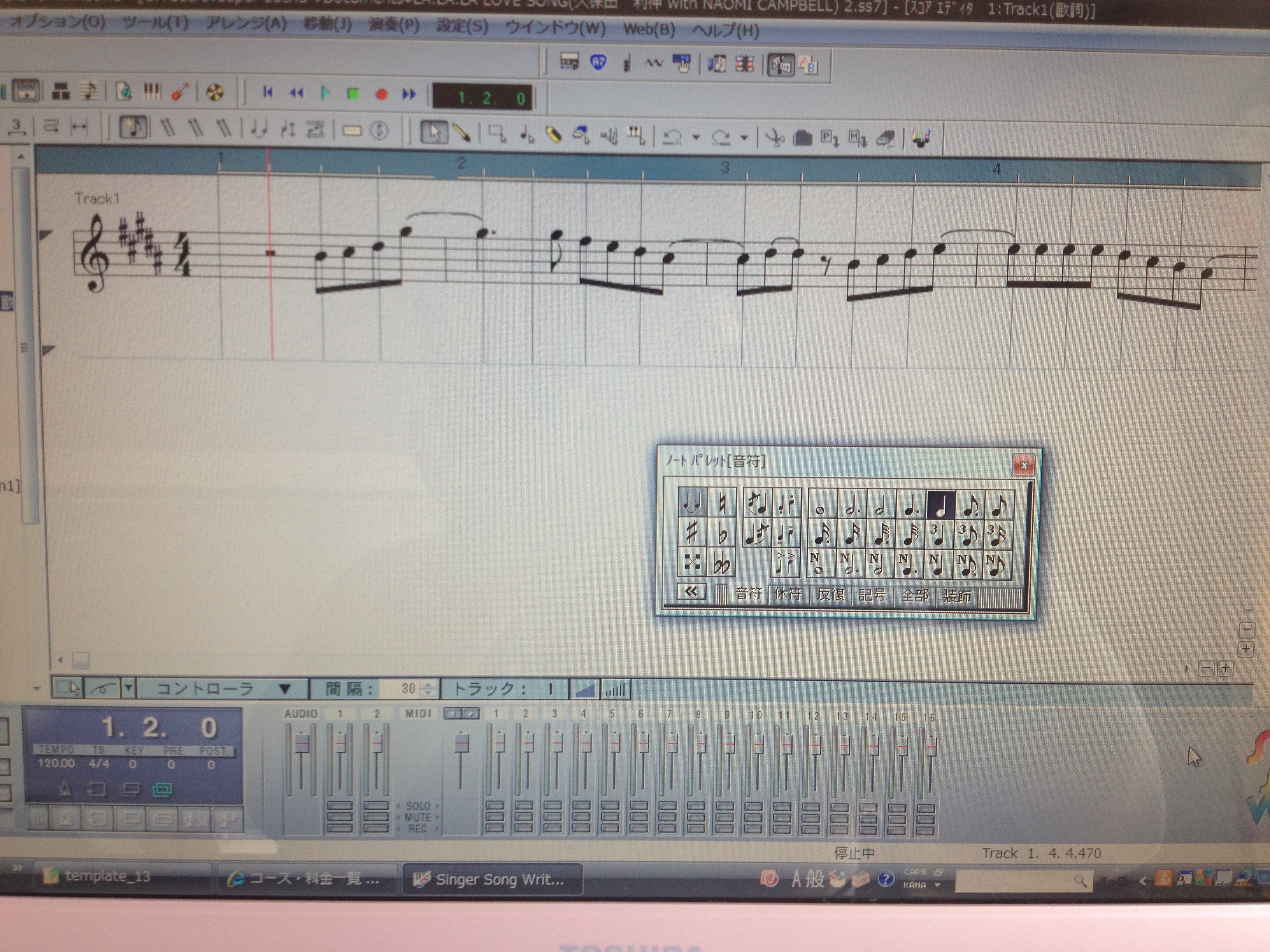The height and width of the screenshot is (952, 1270).
Task: Expand the taskbar » chevron
Action: coord(17,868)
